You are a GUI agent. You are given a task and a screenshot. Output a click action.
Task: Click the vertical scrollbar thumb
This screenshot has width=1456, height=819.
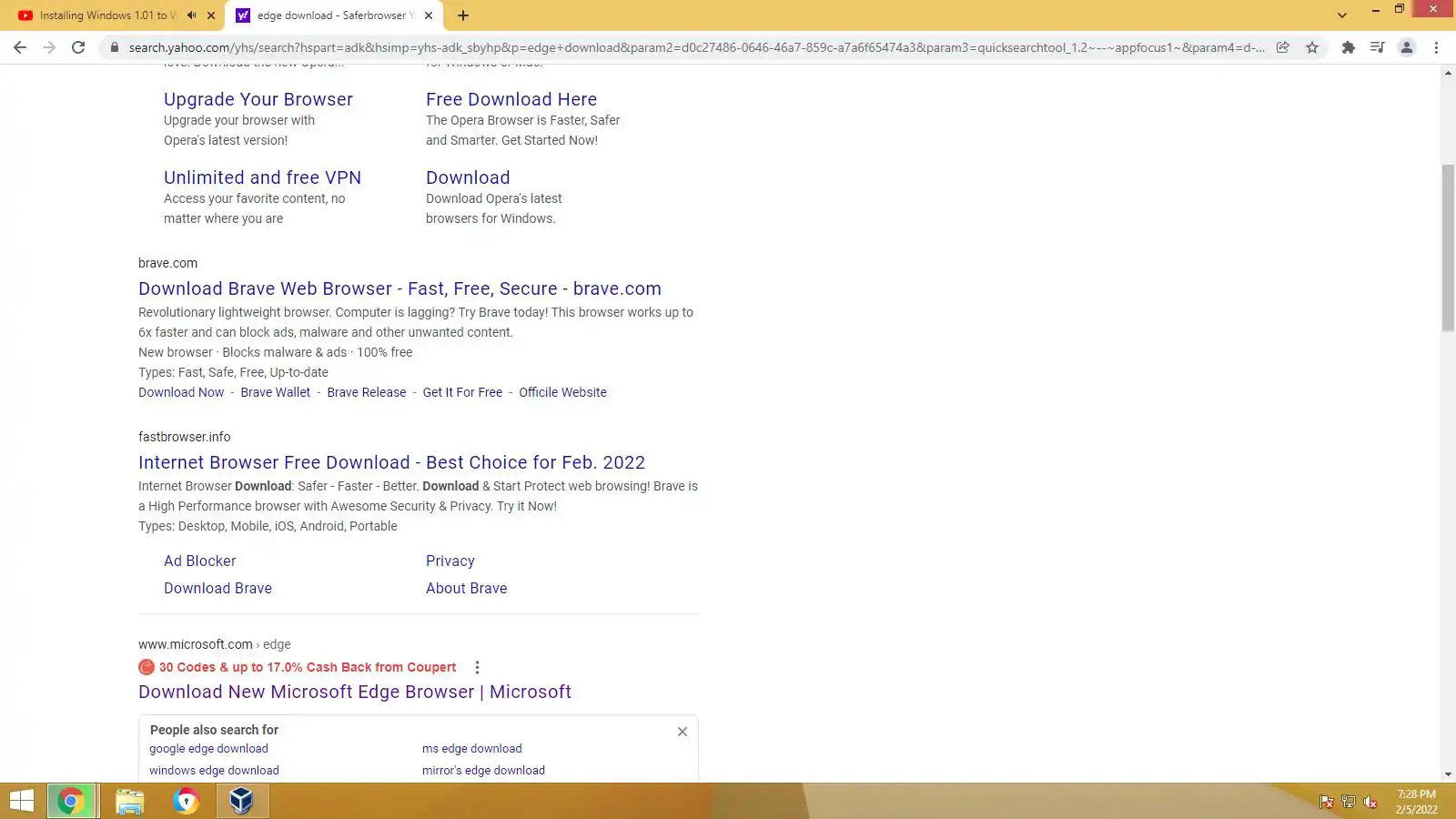tap(1448, 248)
